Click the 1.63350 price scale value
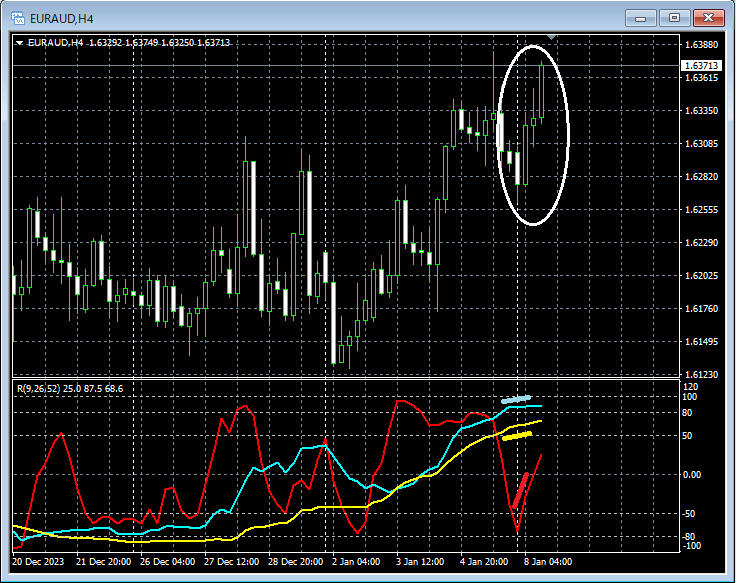 [701, 110]
